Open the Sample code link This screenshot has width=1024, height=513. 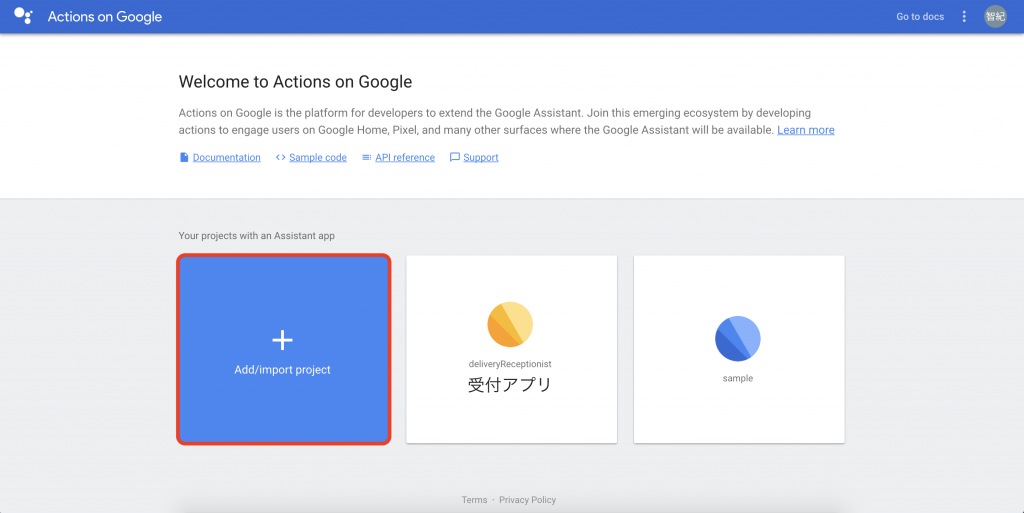pyautogui.click(x=318, y=157)
